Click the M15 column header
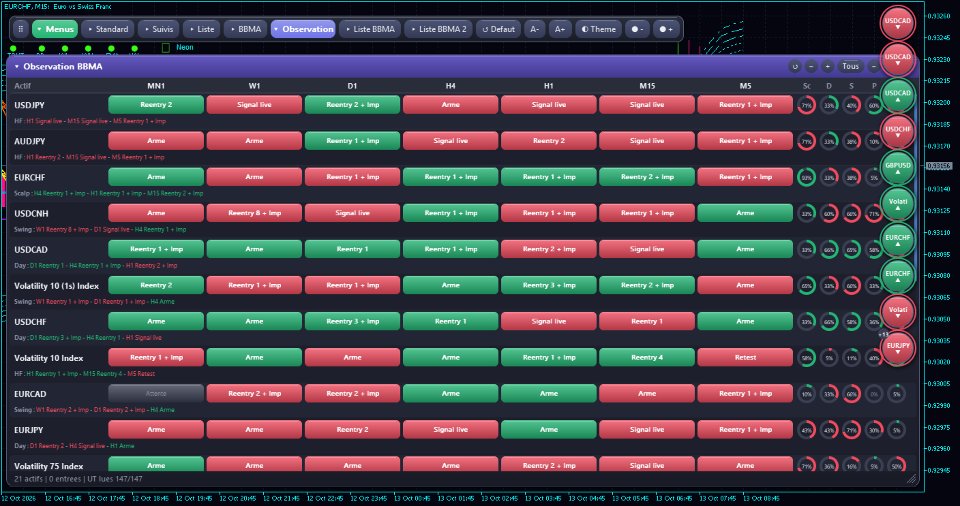 pos(647,86)
